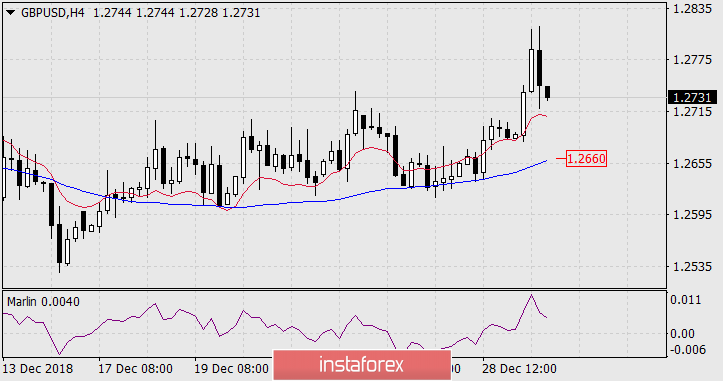Select the GBPUSD,H4 symbol title text

pos(53,13)
